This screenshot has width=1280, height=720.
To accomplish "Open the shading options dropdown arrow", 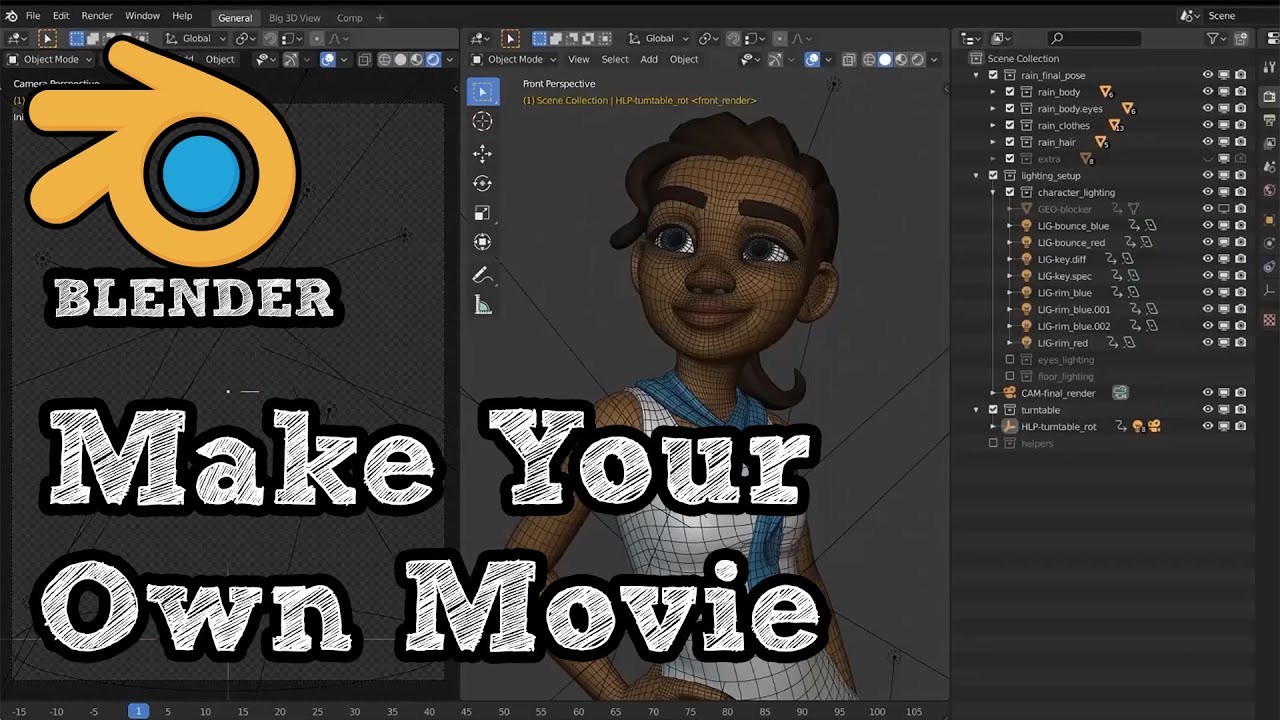I will pyautogui.click(x=934, y=59).
